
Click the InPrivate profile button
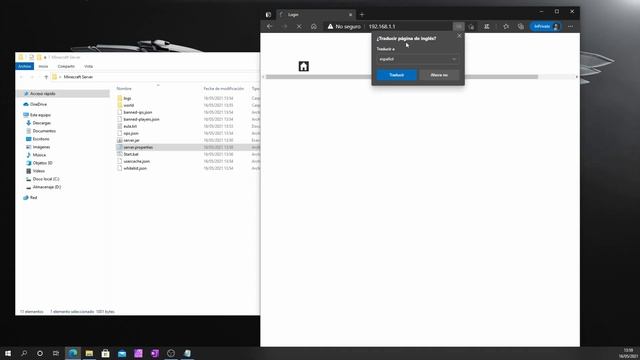[x=546, y=27]
